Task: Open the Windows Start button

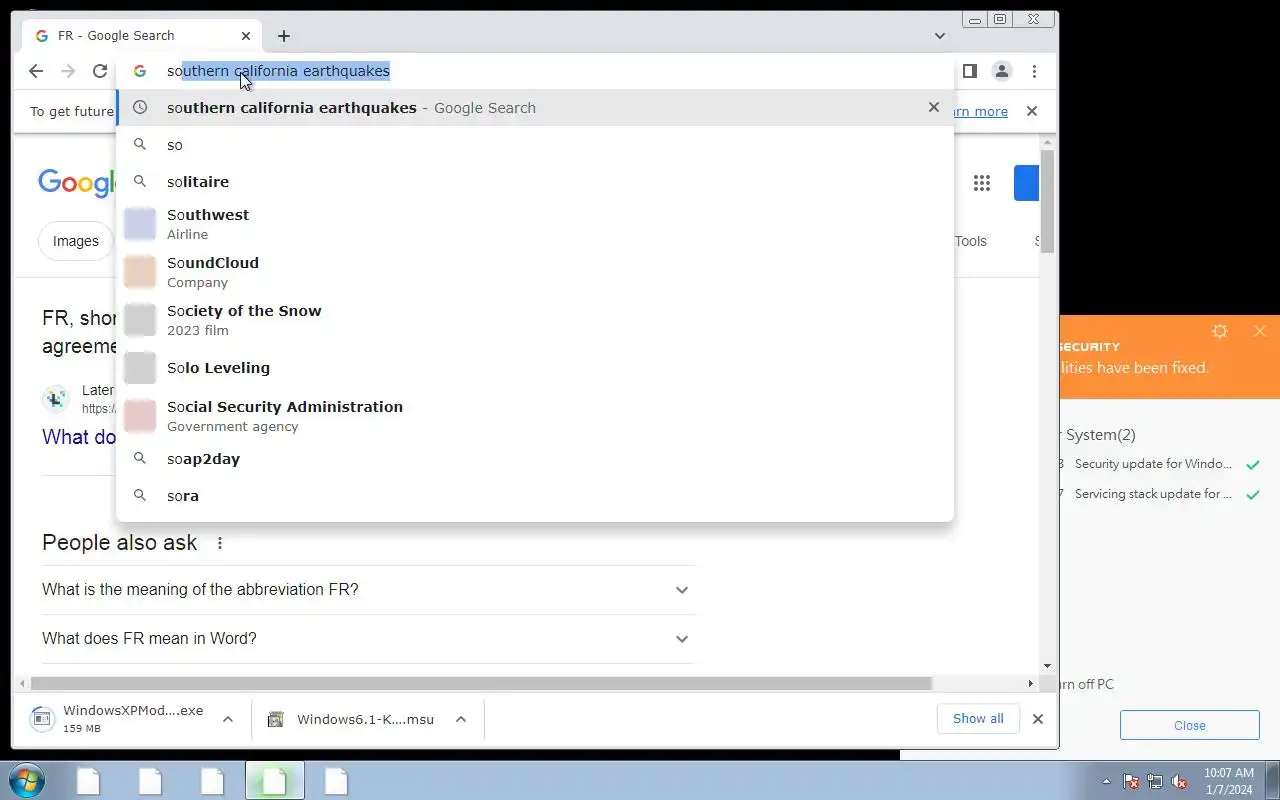Action: [27, 780]
